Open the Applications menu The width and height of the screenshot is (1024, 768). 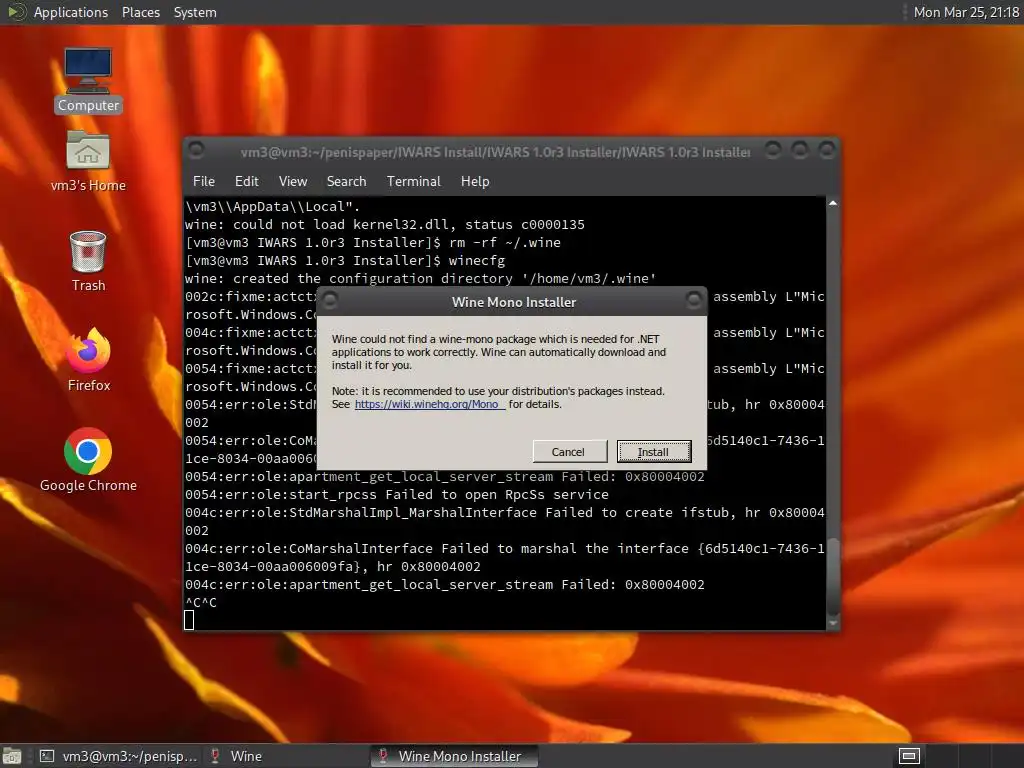pyautogui.click(x=71, y=12)
